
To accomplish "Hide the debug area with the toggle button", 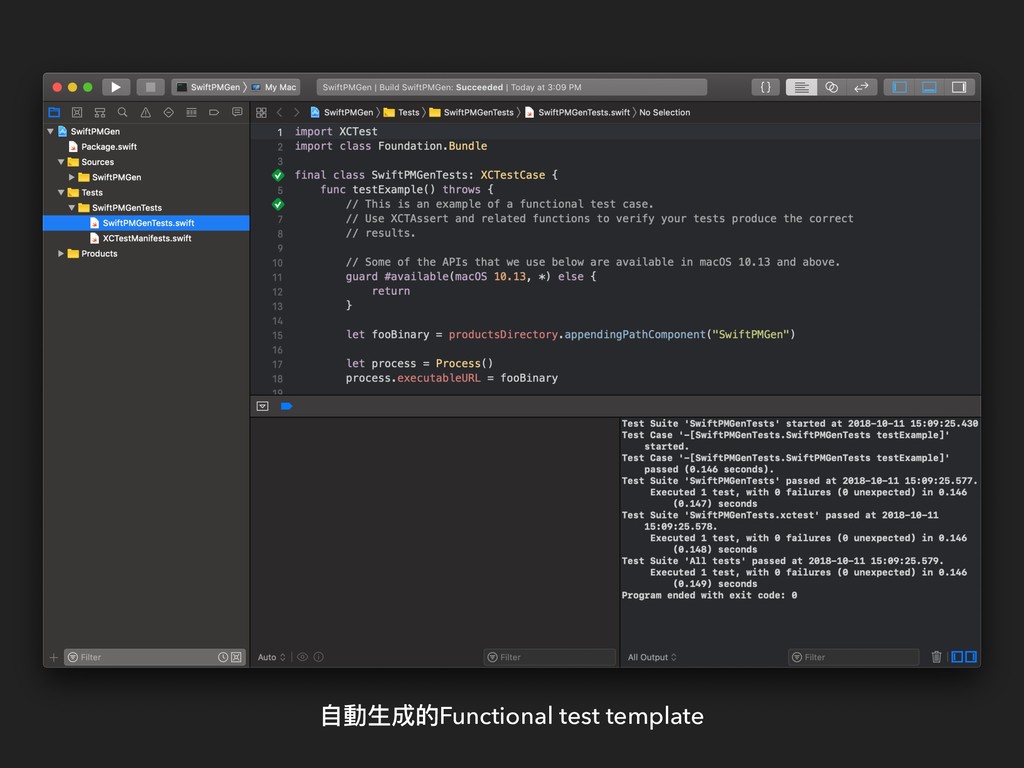I will coord(263,406).
